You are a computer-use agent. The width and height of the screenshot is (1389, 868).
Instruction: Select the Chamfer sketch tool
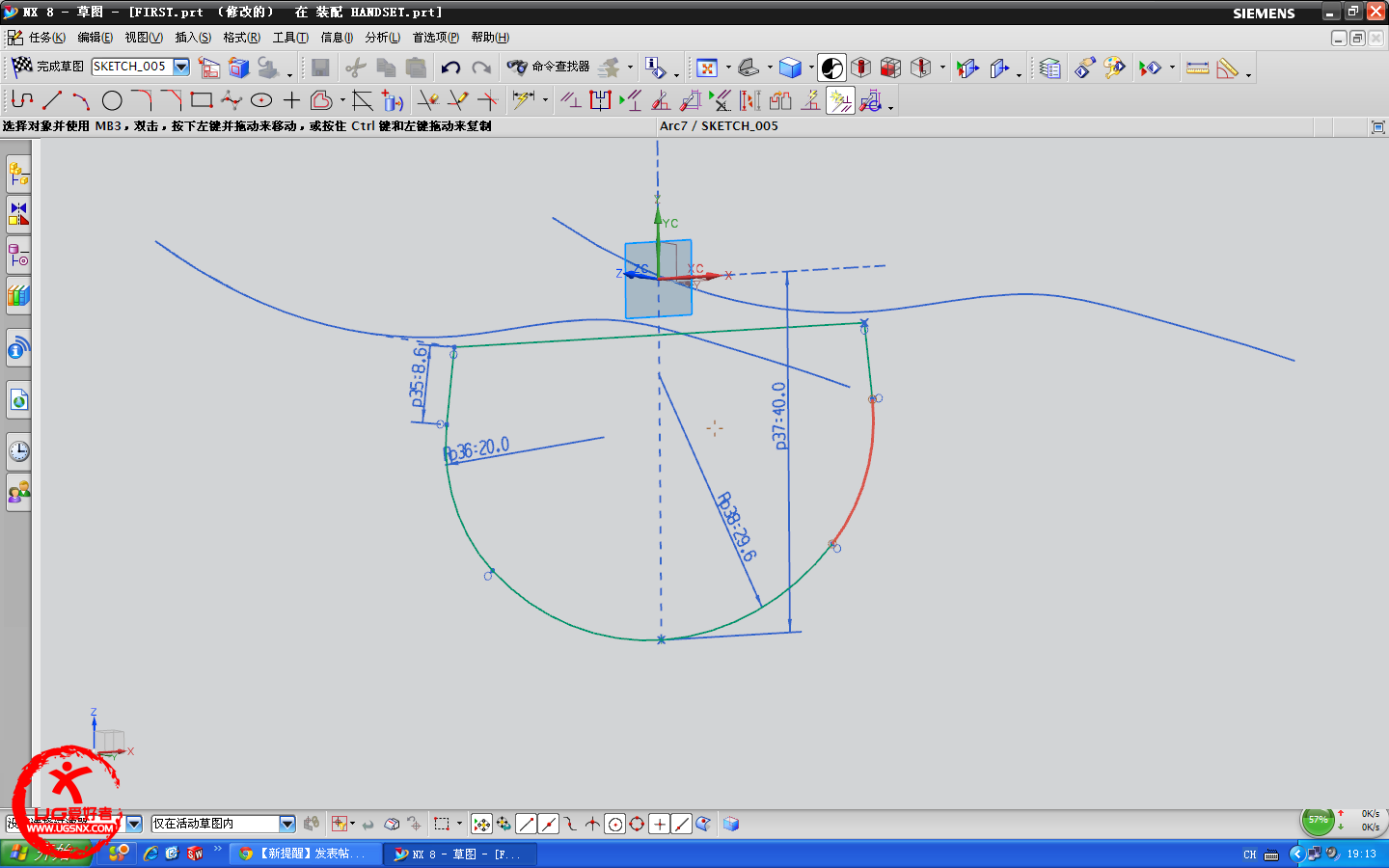click(171, 99)
